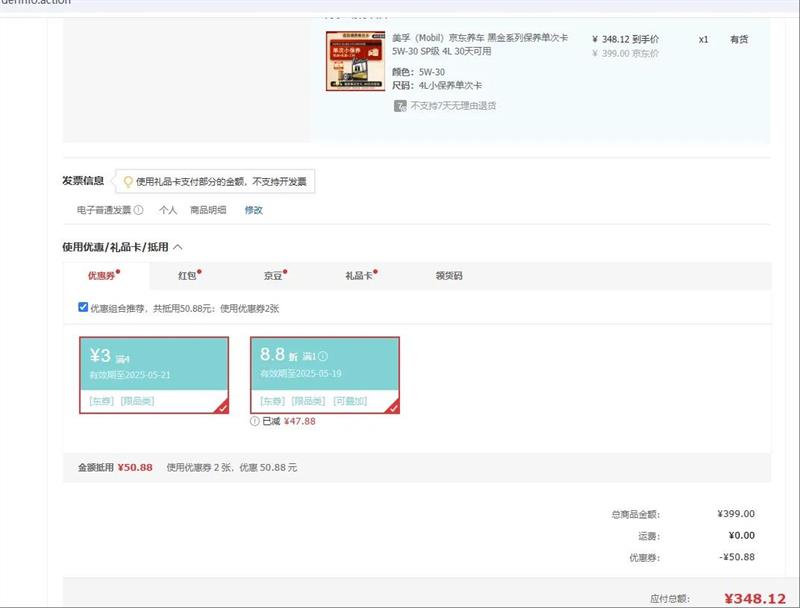Switch to the 京豆 tab
The width and height of the screenshot is (800, 608).
click(x=275, y=275)
